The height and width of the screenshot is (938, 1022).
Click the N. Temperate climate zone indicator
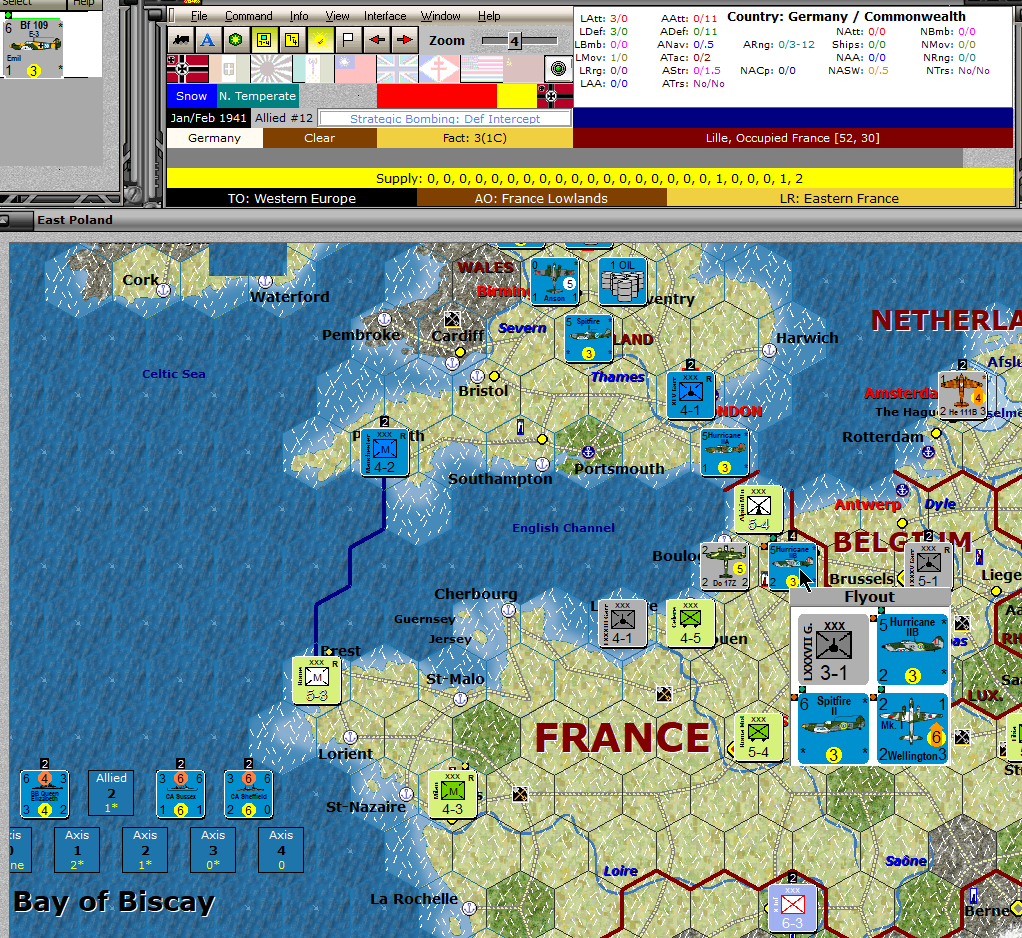257,96
